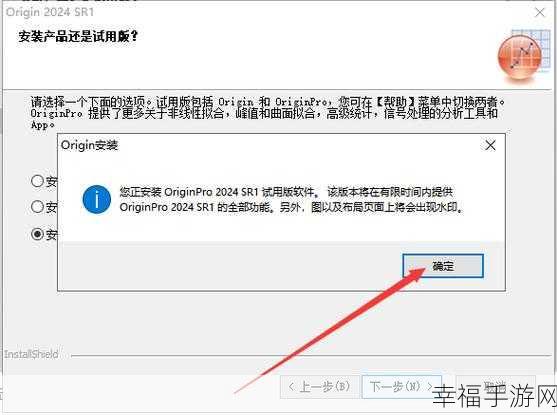Click the InstallShield label text

click(x=31, y=354)
